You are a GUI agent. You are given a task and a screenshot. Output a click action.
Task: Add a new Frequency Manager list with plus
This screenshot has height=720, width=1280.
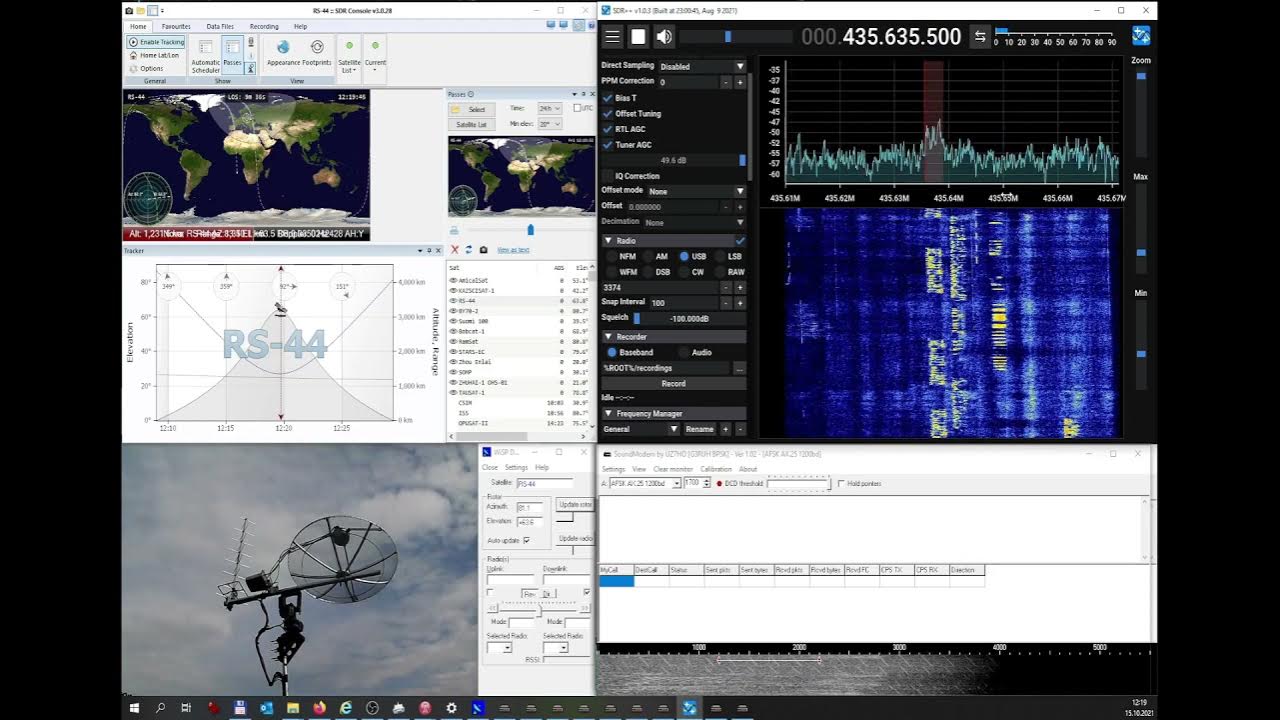click(727, 429)
